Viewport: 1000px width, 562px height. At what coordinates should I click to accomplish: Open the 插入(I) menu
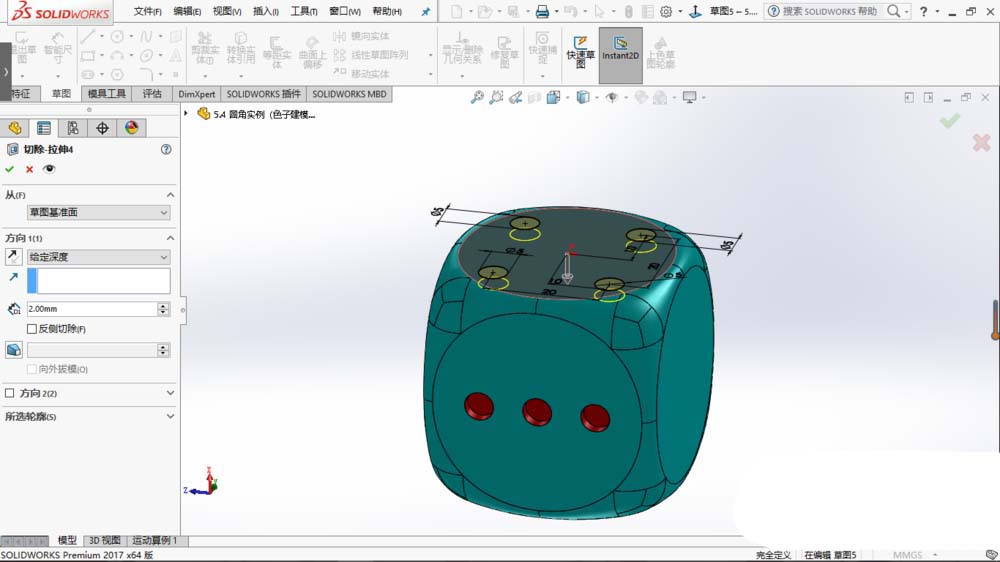(265, 11)
